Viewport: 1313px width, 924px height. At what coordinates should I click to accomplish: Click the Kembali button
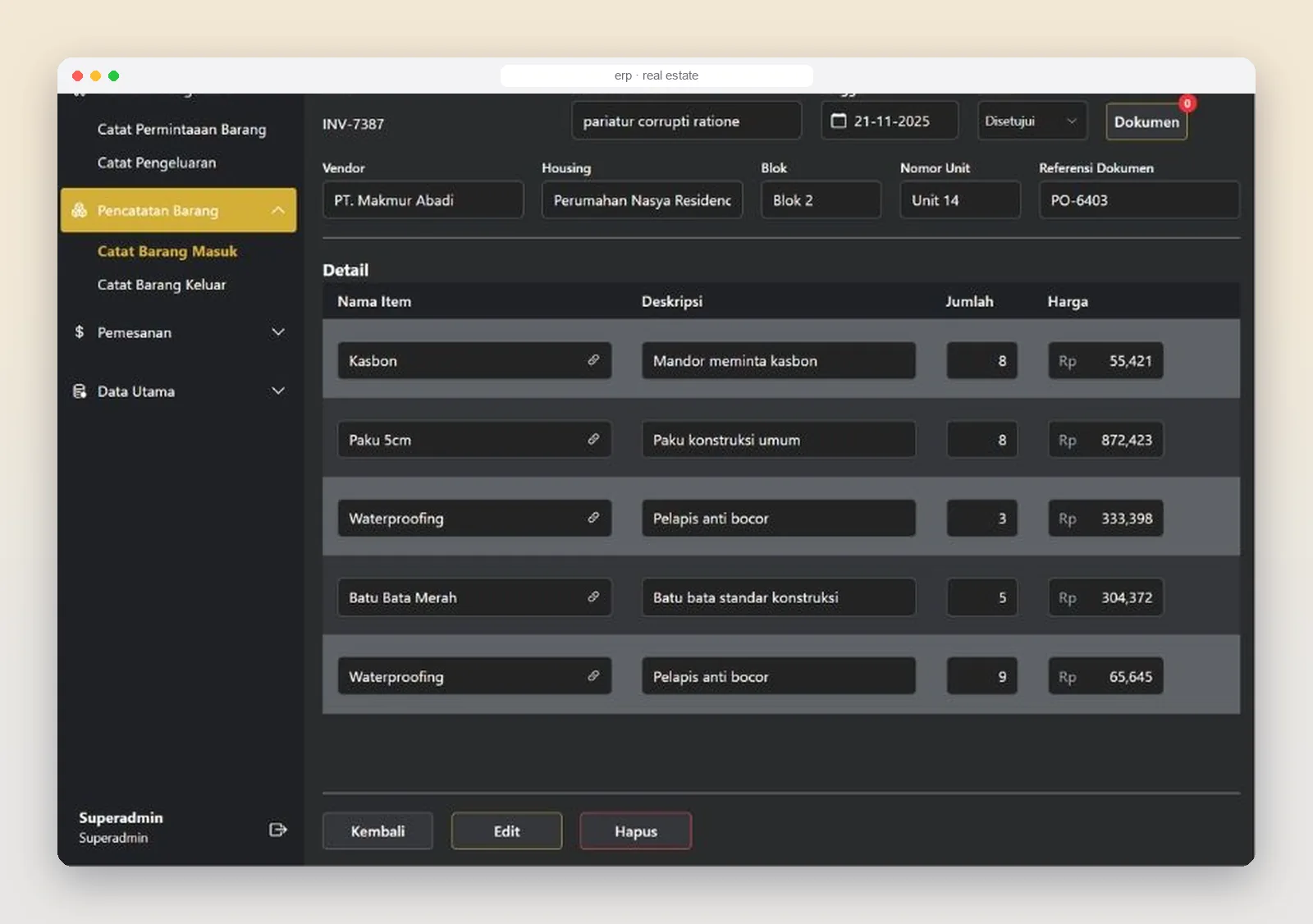click(x=377, y=831)
